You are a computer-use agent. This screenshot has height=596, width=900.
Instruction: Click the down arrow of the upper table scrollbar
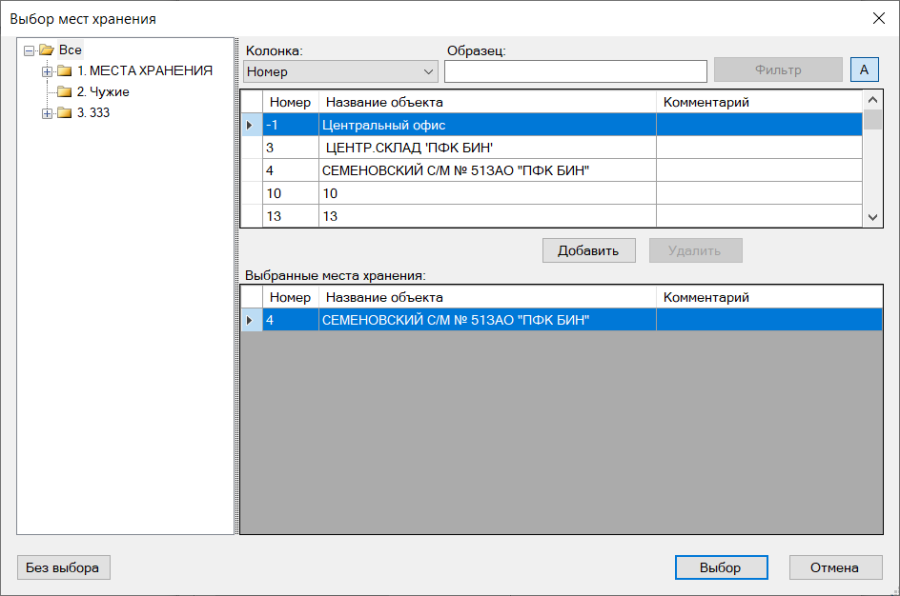point(873,217)
